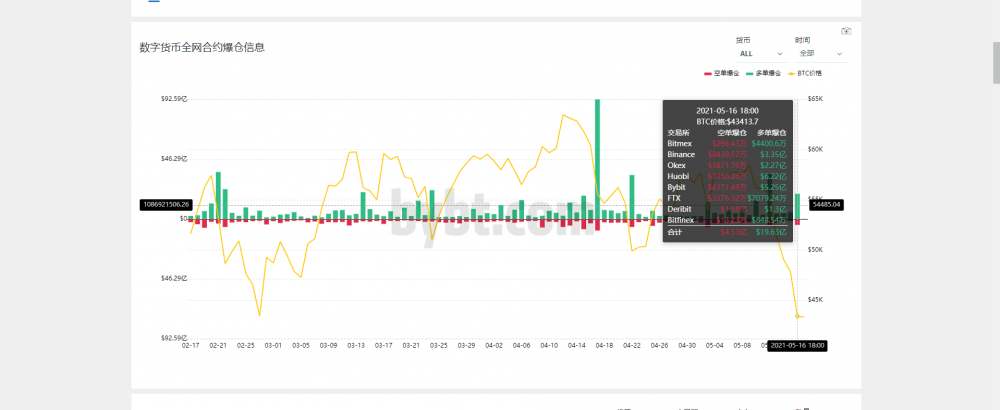The height and width of the screenshot is (410, 1000).
Task: Click the 2021-05-16 18:00 crosshair date label
Action: point(797,345)
